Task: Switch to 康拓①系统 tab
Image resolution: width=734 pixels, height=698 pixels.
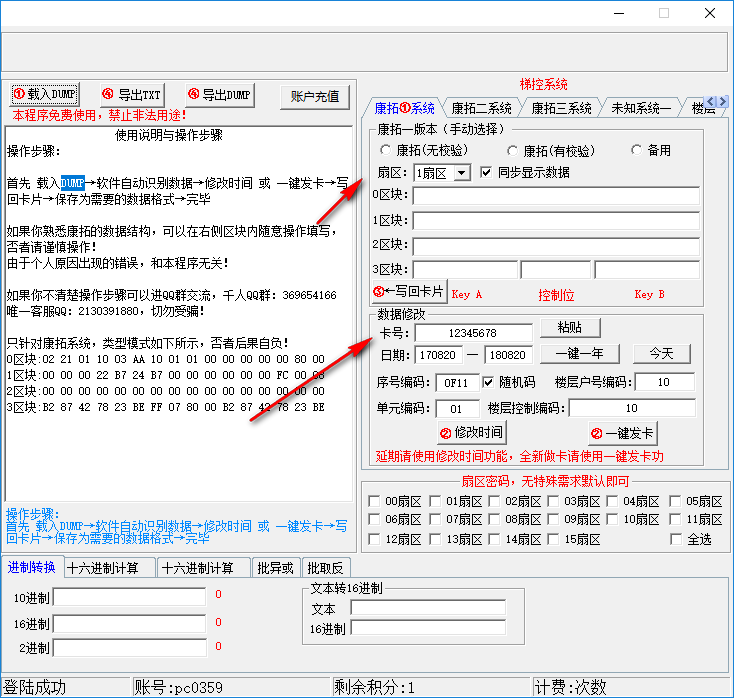Action: pyautogui.click(x=404, y=109)
